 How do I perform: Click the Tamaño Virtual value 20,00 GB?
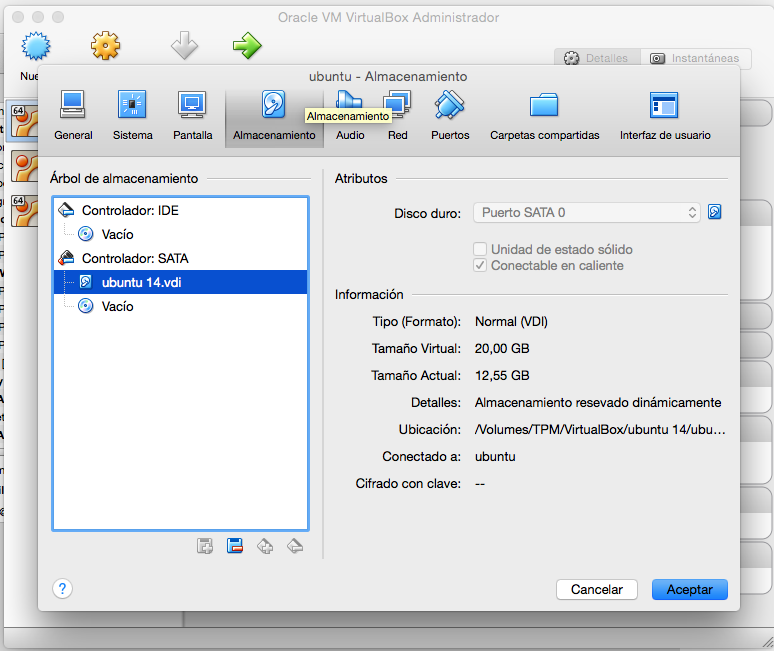point(502,348)
